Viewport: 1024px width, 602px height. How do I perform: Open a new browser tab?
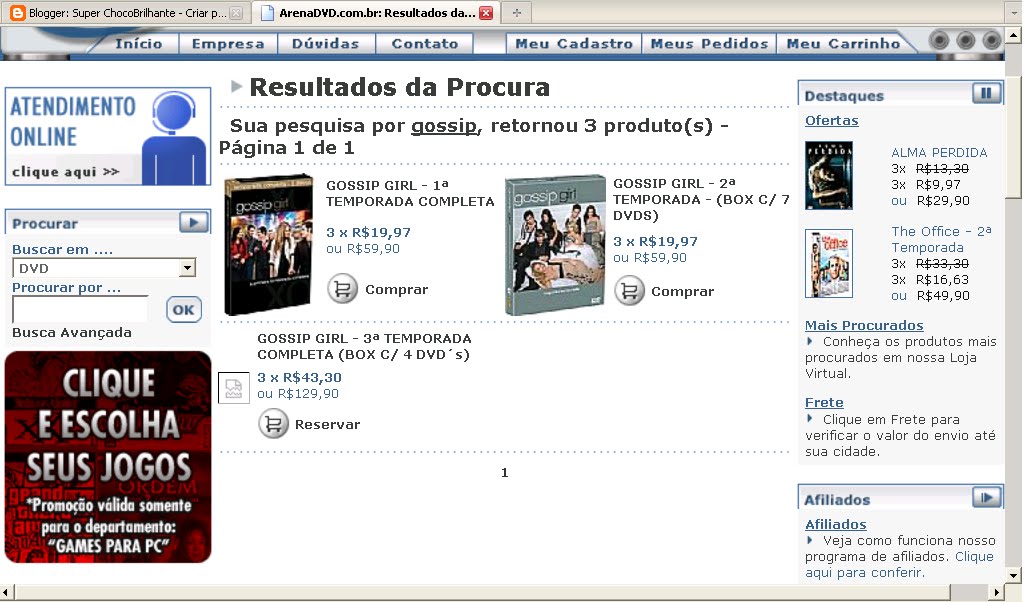click(517, 12)
